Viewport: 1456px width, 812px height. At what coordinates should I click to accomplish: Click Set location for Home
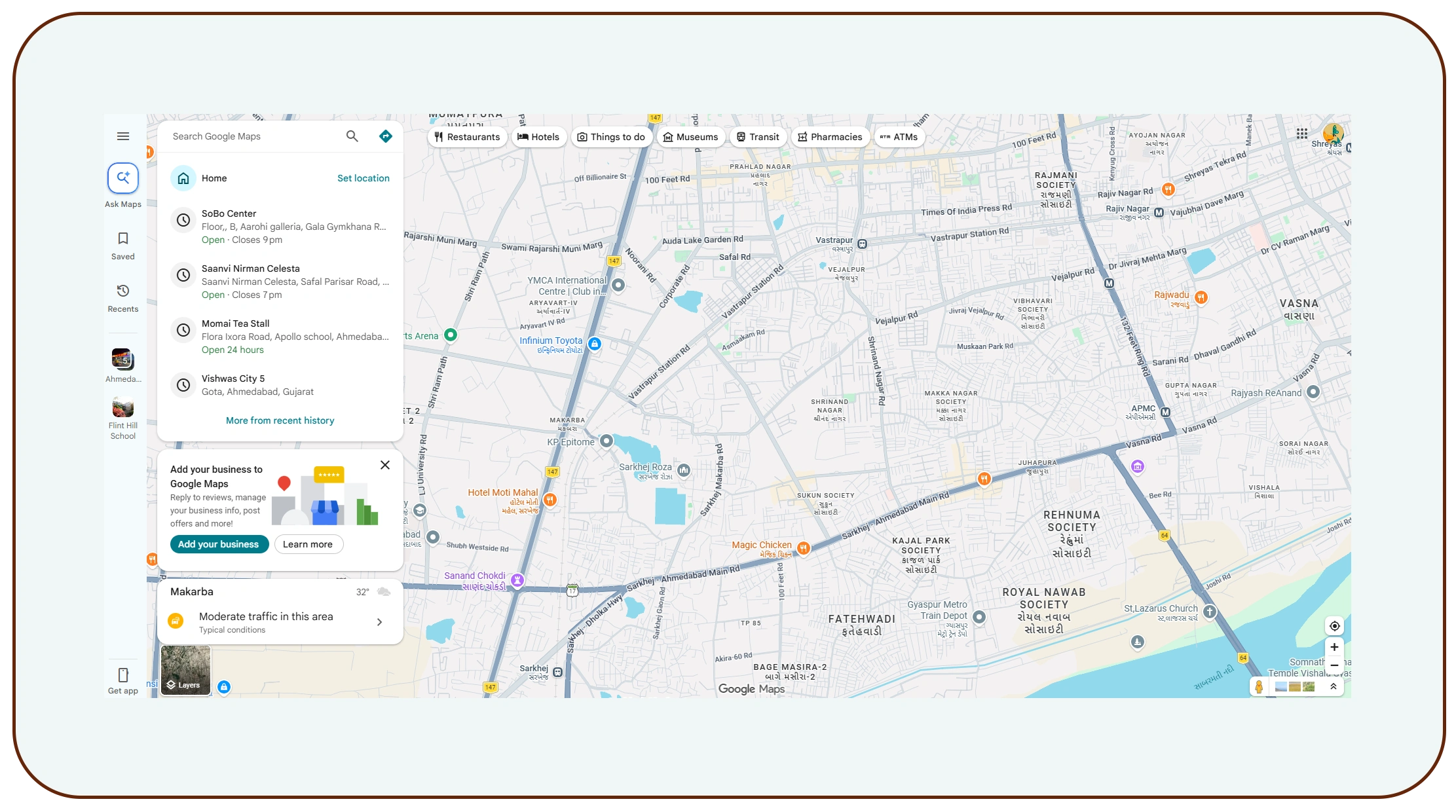tap(364, 178)
